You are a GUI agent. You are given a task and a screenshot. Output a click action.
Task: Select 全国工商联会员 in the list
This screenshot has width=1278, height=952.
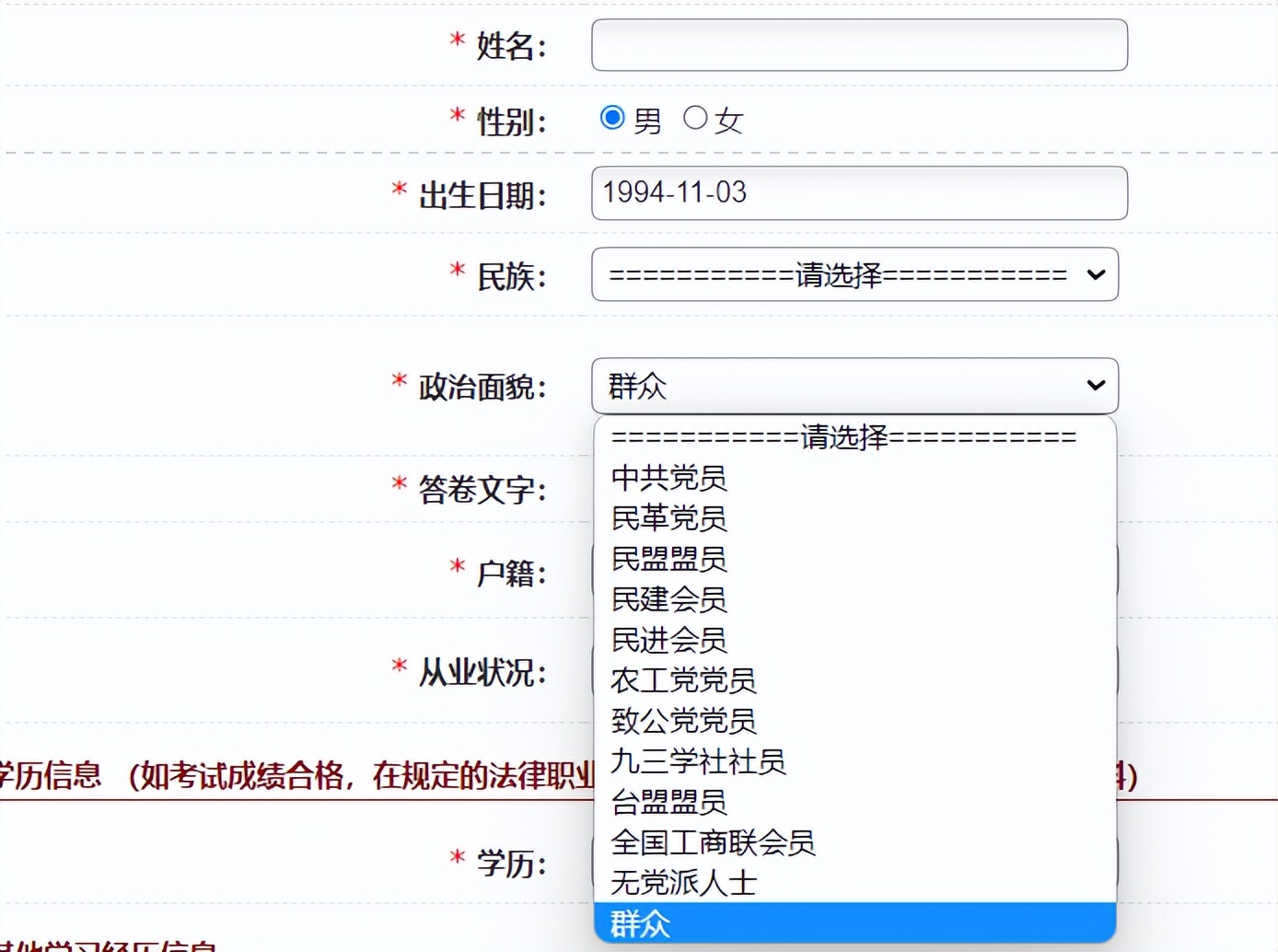(713, 843)
